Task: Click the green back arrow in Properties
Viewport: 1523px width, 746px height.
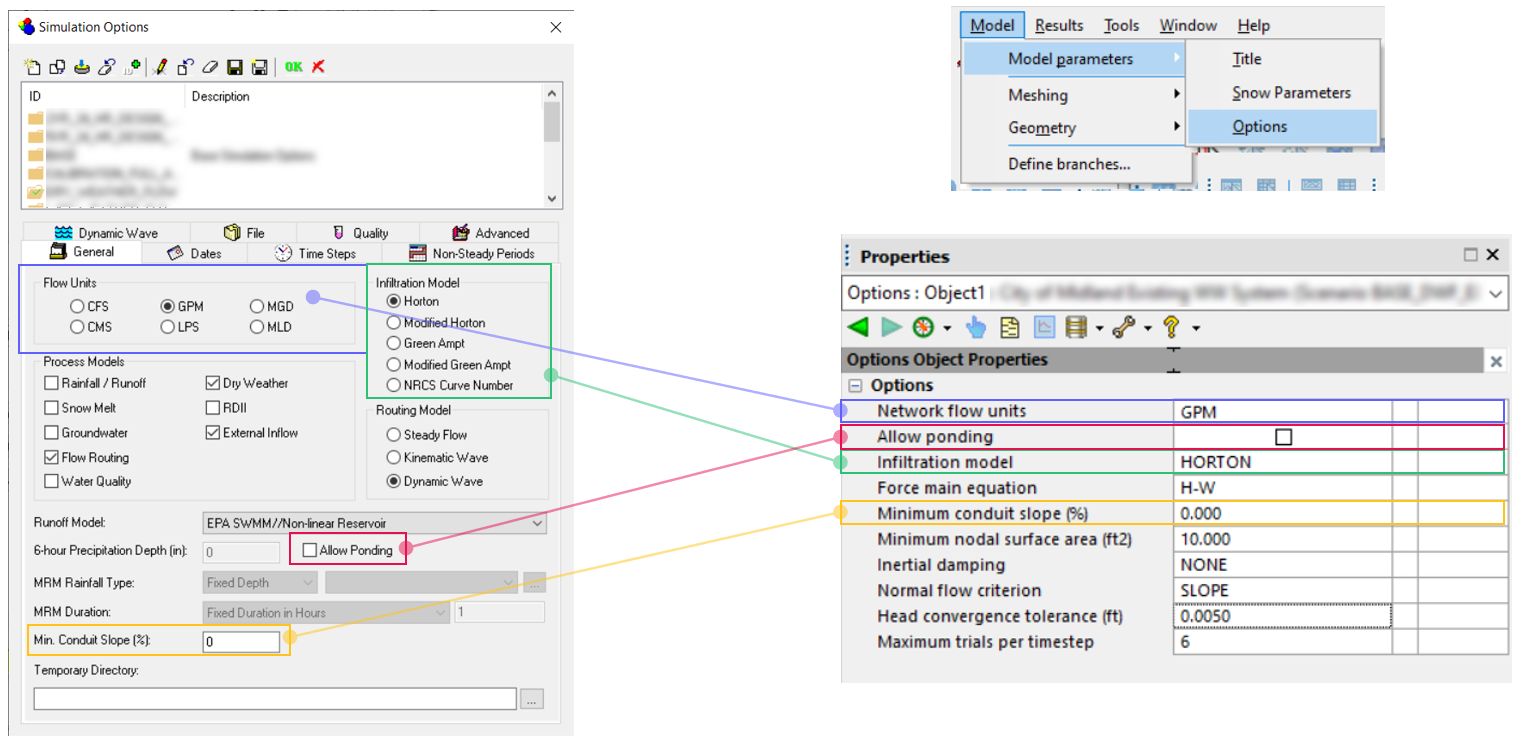Action: [x=858, y=327]
